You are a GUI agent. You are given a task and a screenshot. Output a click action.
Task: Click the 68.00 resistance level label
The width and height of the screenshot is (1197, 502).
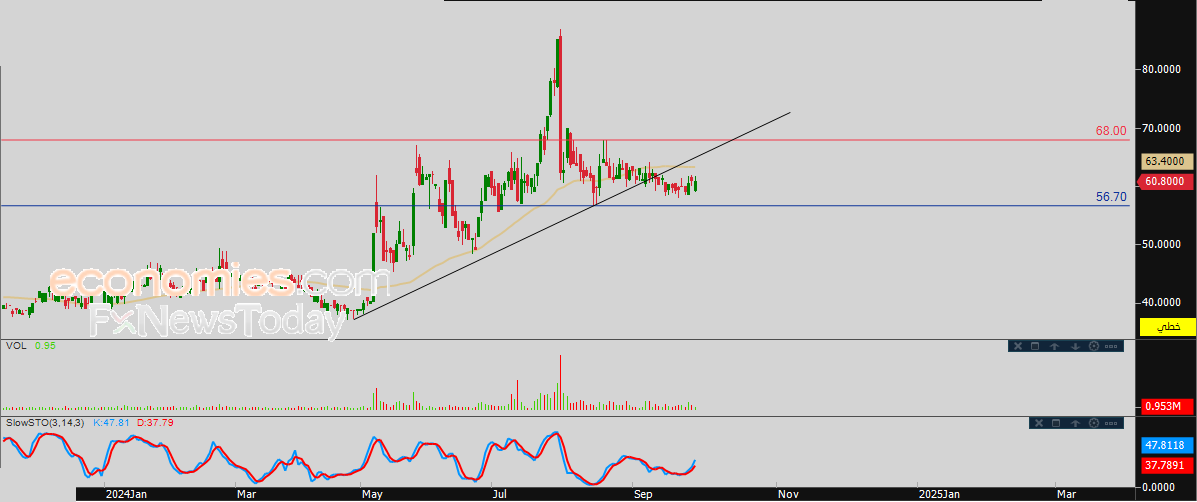1112,131
